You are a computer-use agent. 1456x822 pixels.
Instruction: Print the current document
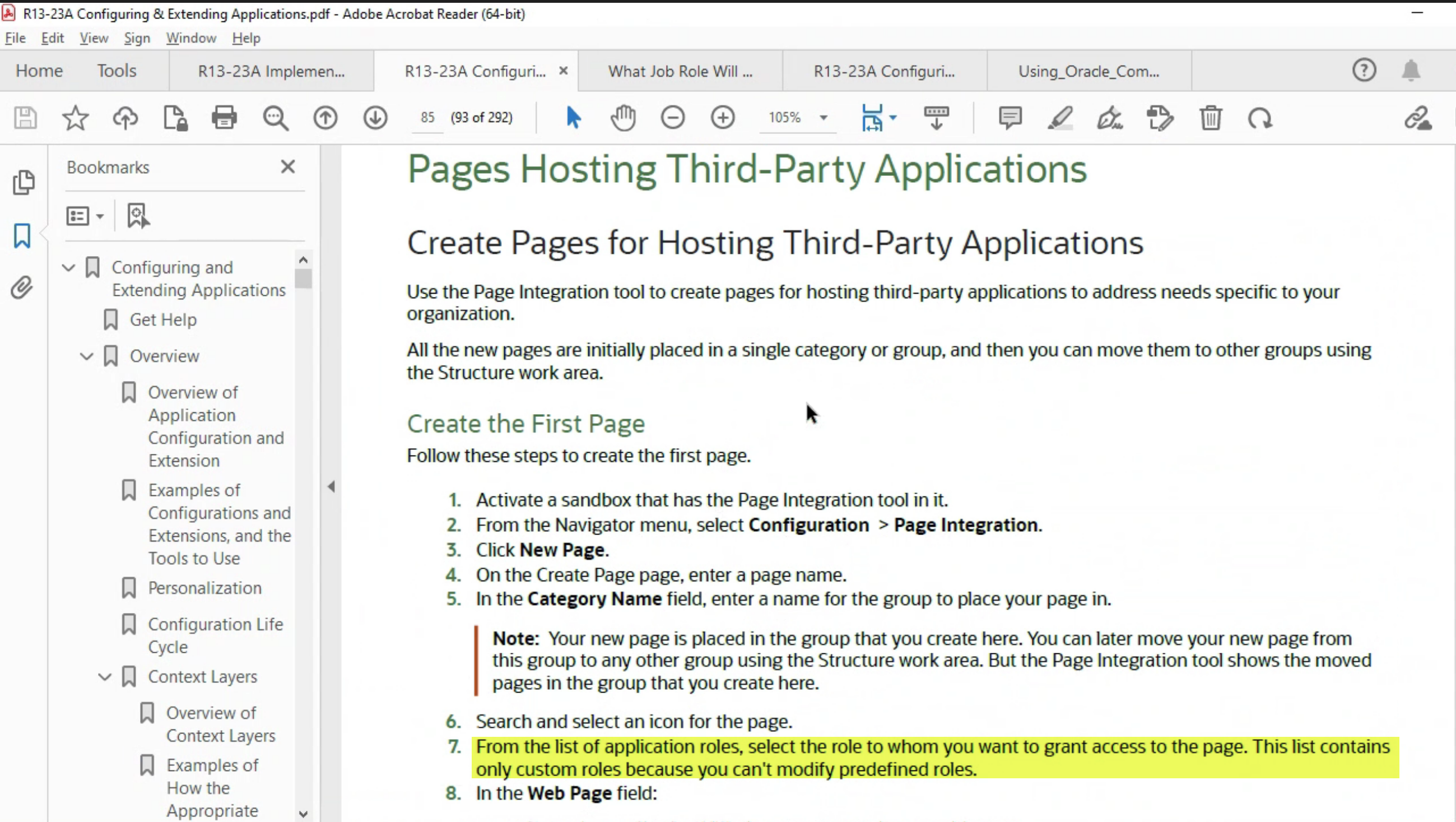(x=225, y=118)
